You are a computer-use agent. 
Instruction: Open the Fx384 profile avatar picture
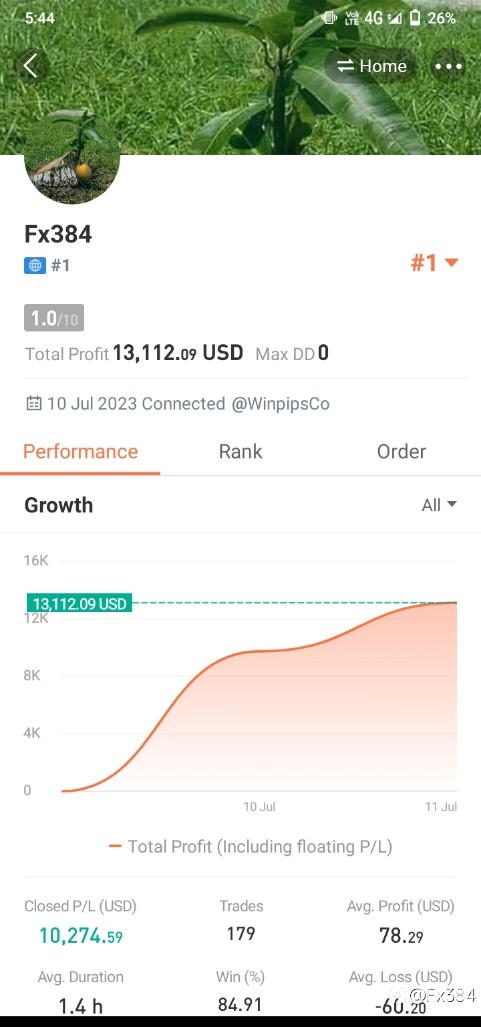[72, 157]
